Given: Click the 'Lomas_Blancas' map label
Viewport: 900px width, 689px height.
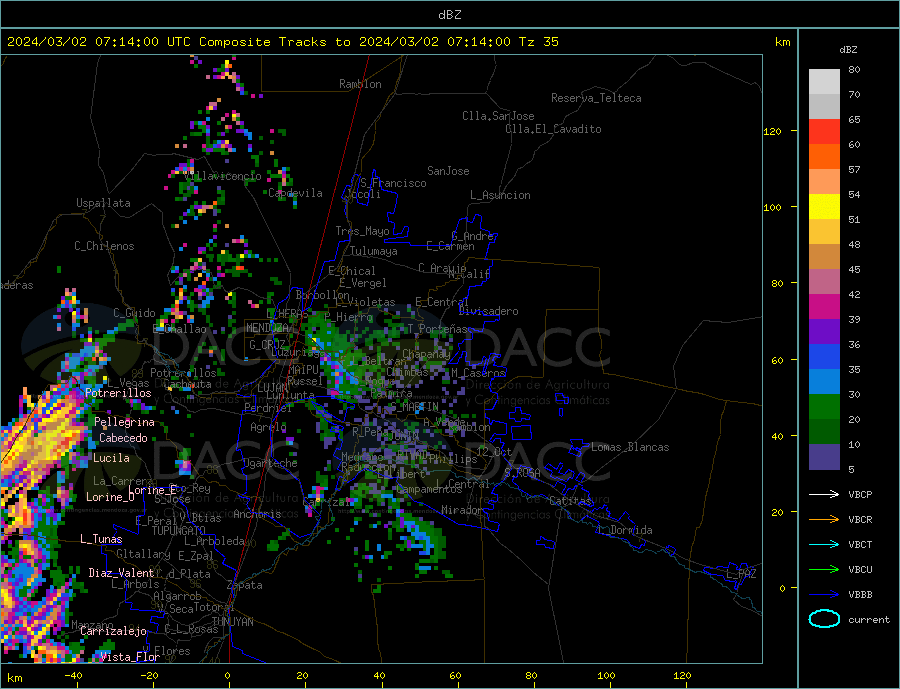Looking at the screenshot, I should [x=630, y=447].
